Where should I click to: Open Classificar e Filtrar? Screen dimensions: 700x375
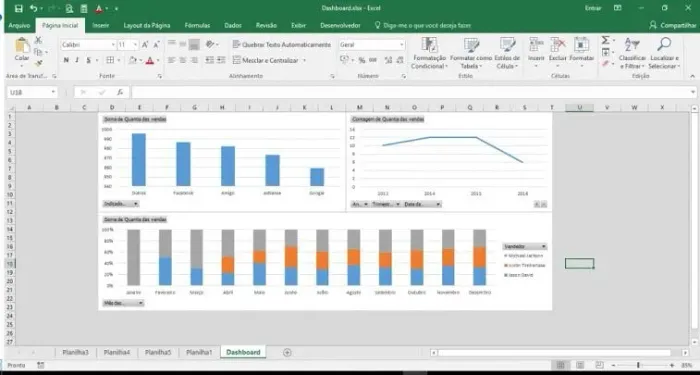[x=632, y=53]
